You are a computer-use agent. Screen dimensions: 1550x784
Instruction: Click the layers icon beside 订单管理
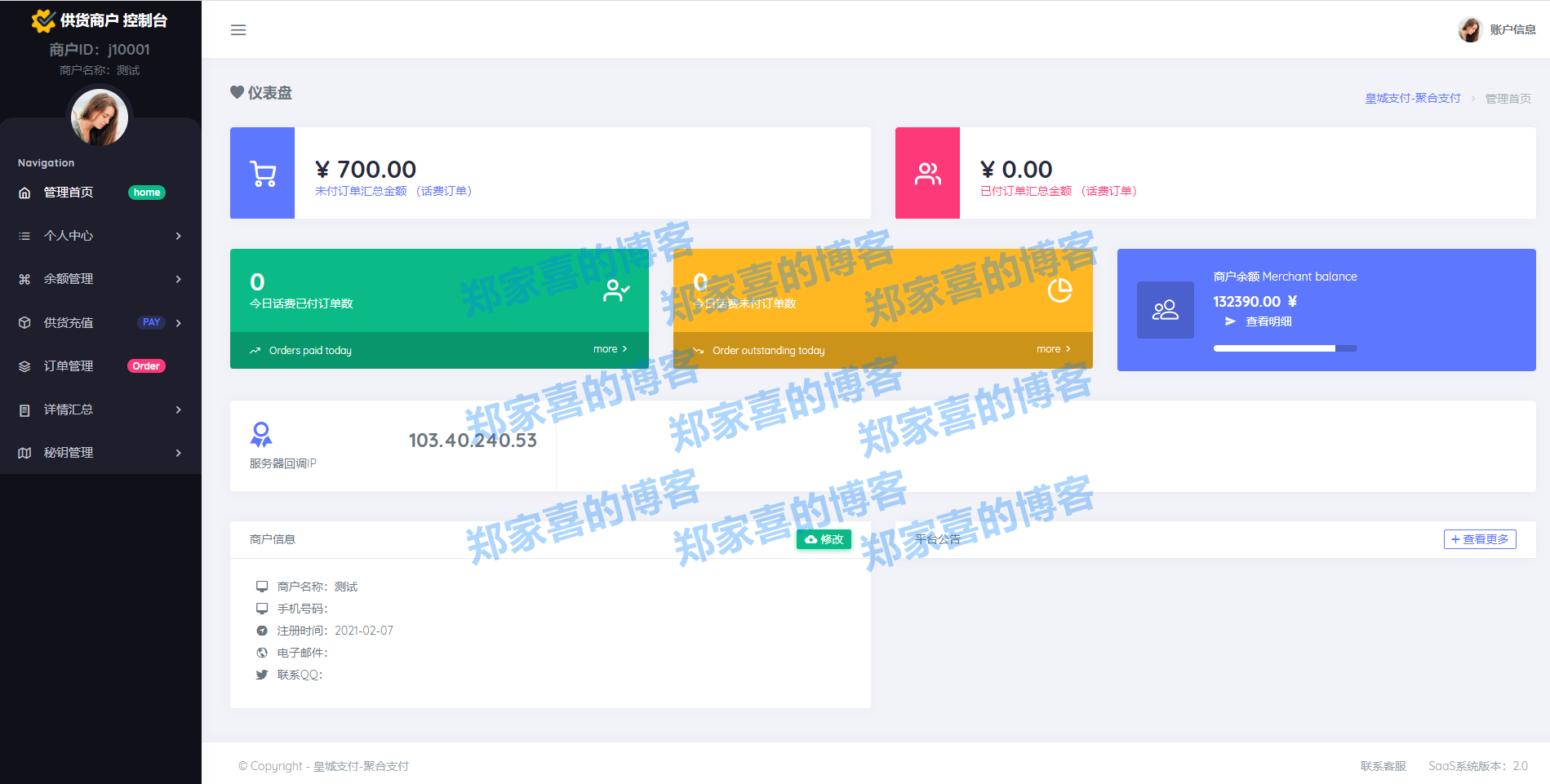coord(24,366)
